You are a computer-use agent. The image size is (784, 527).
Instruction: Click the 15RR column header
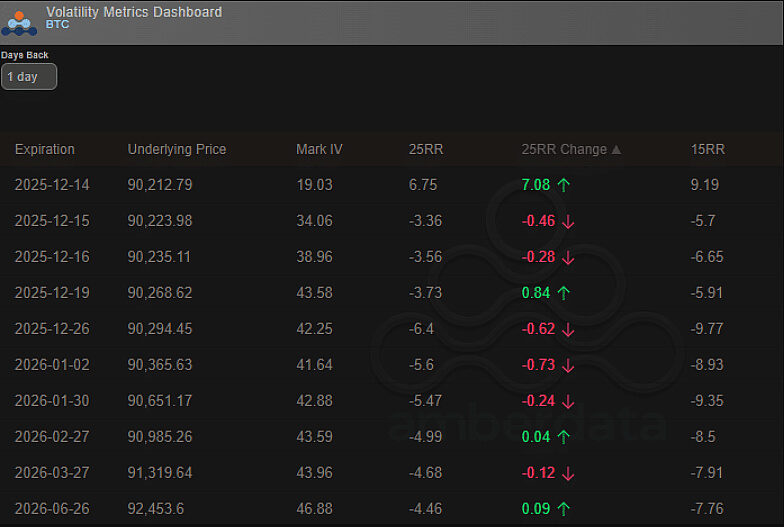click(x=707, y=149)
